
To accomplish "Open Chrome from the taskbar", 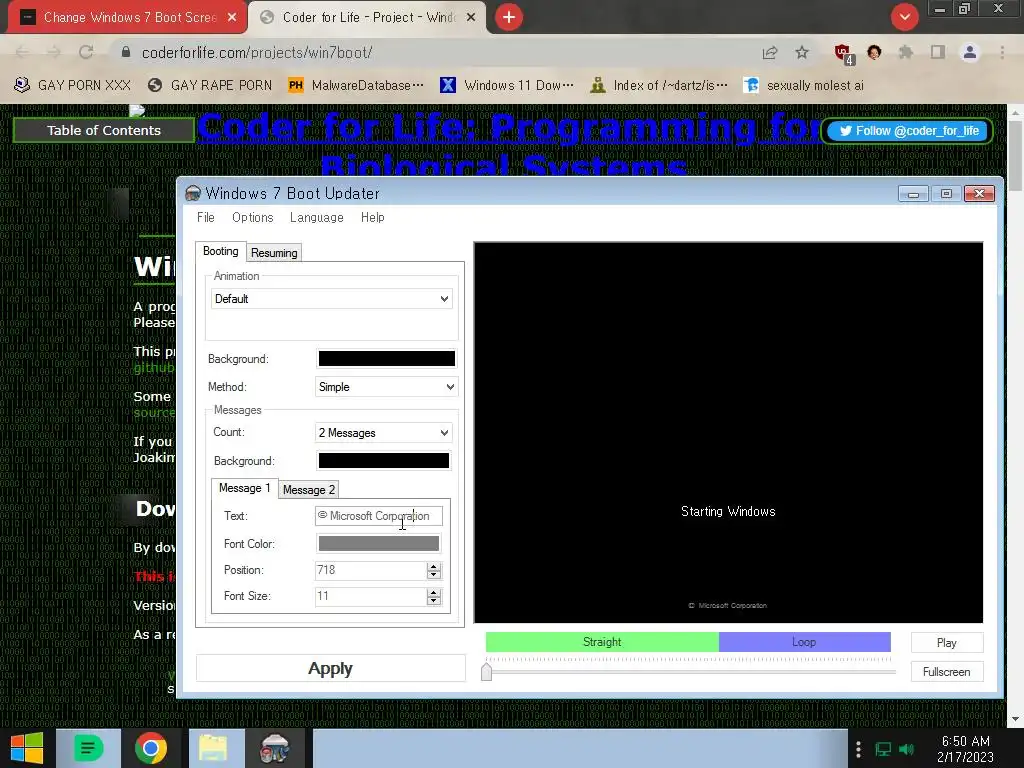I will pos(151,748).
